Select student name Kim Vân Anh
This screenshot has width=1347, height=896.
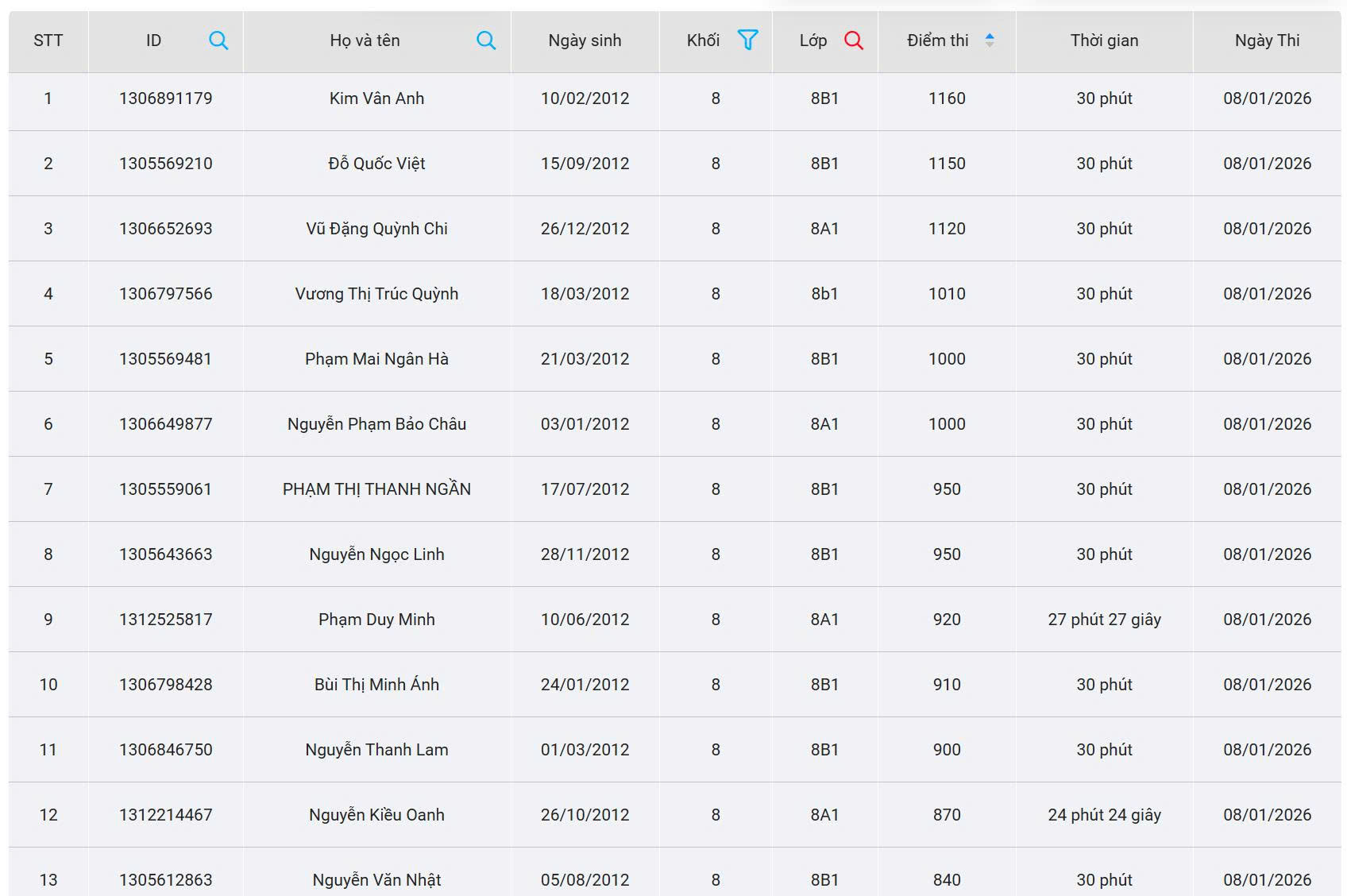click(x=376, y=98)
